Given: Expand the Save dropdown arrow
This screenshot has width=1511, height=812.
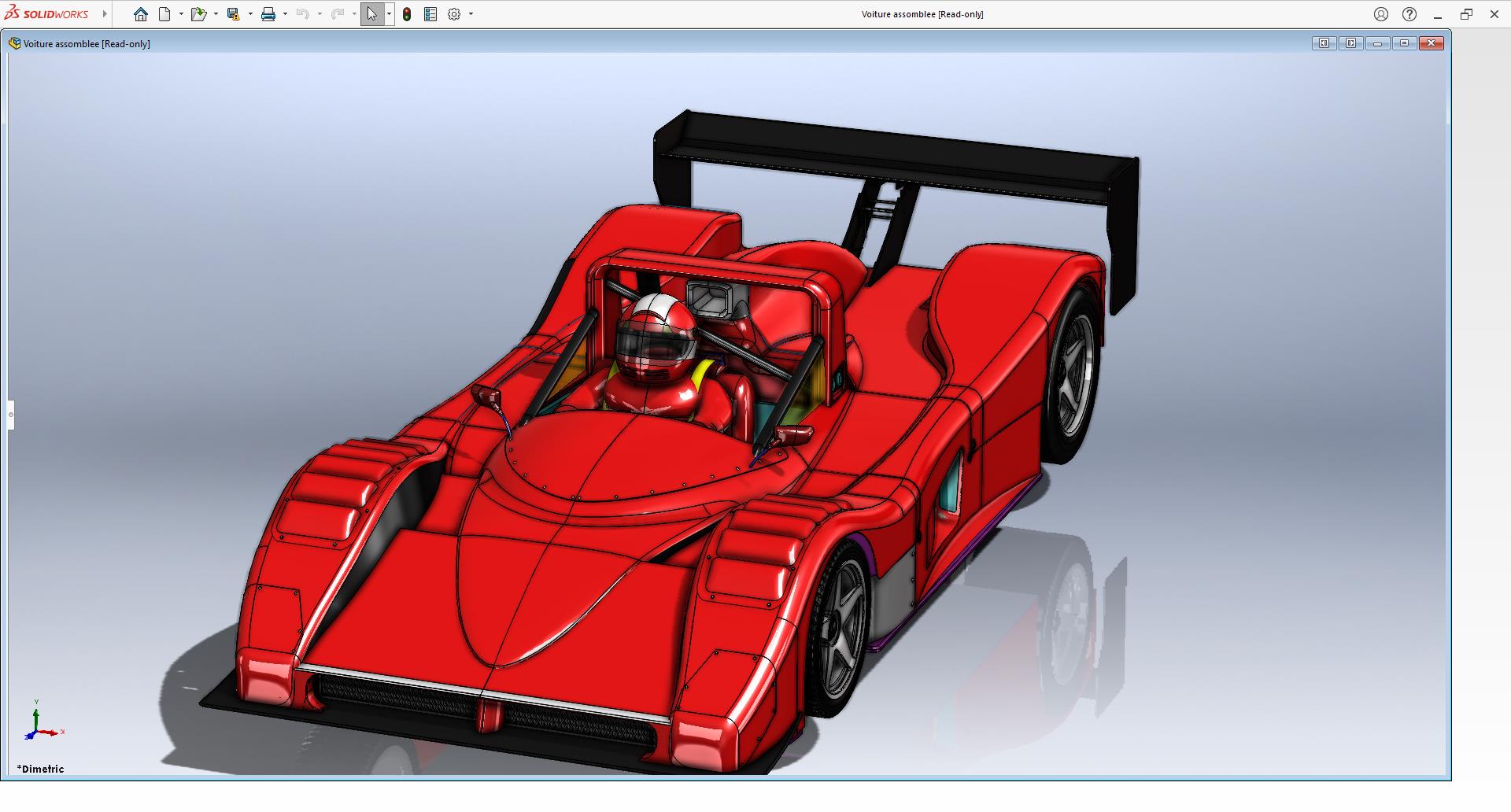Looking at the screenshot, I should tap(250, 14).
